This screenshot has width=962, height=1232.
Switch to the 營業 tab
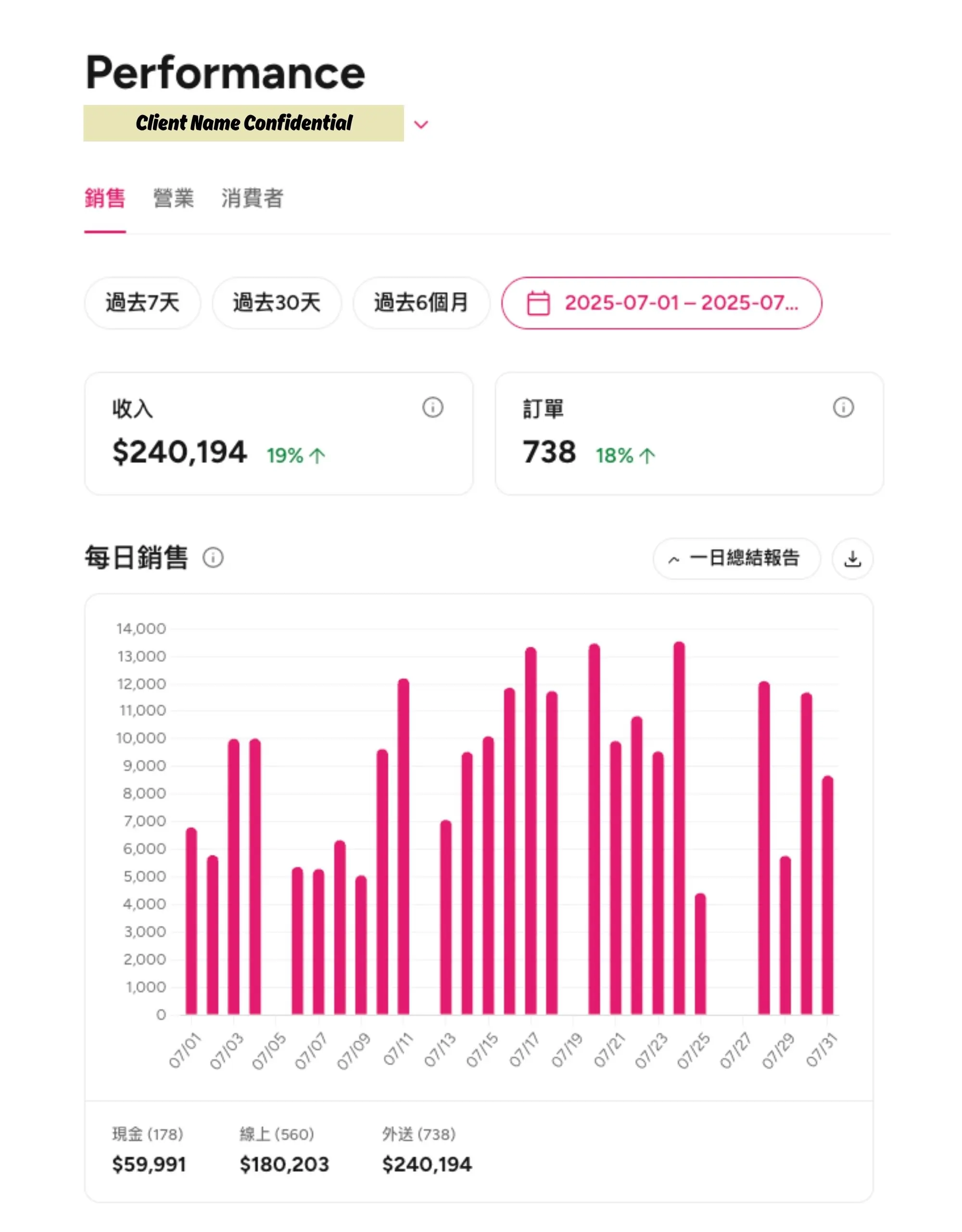click(174, 199)
